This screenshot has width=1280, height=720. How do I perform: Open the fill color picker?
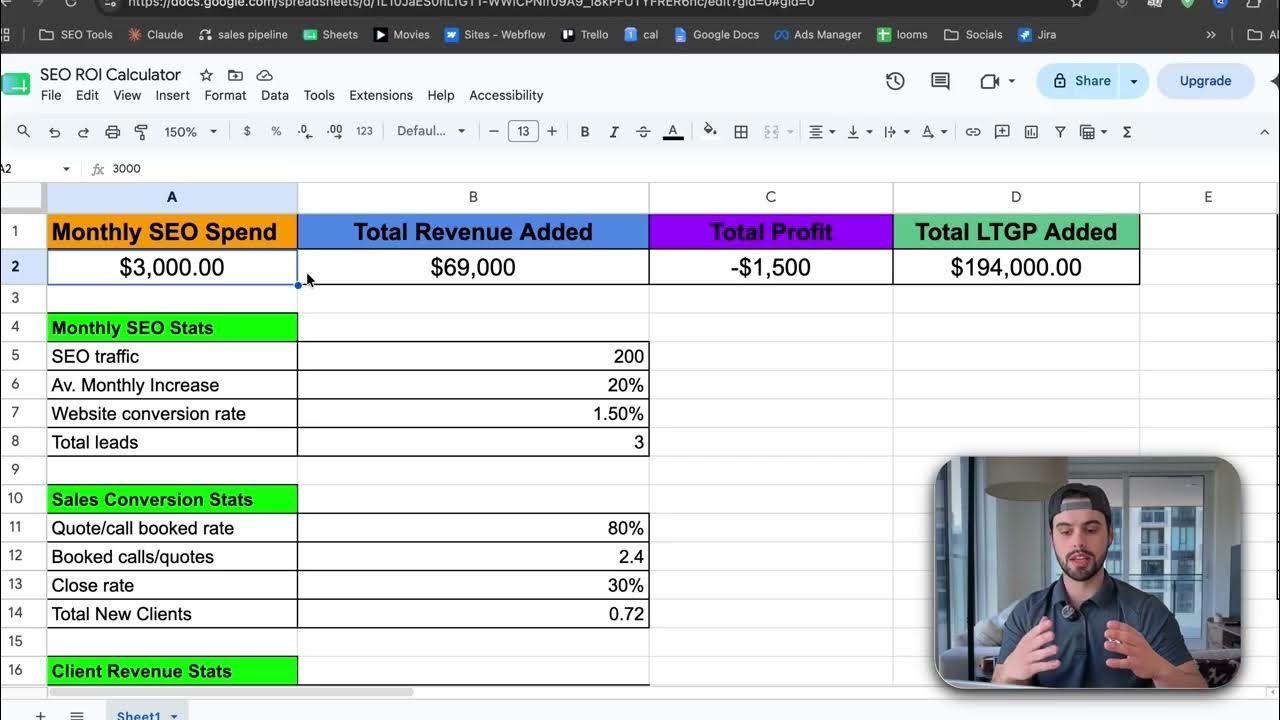click(710, 131)
